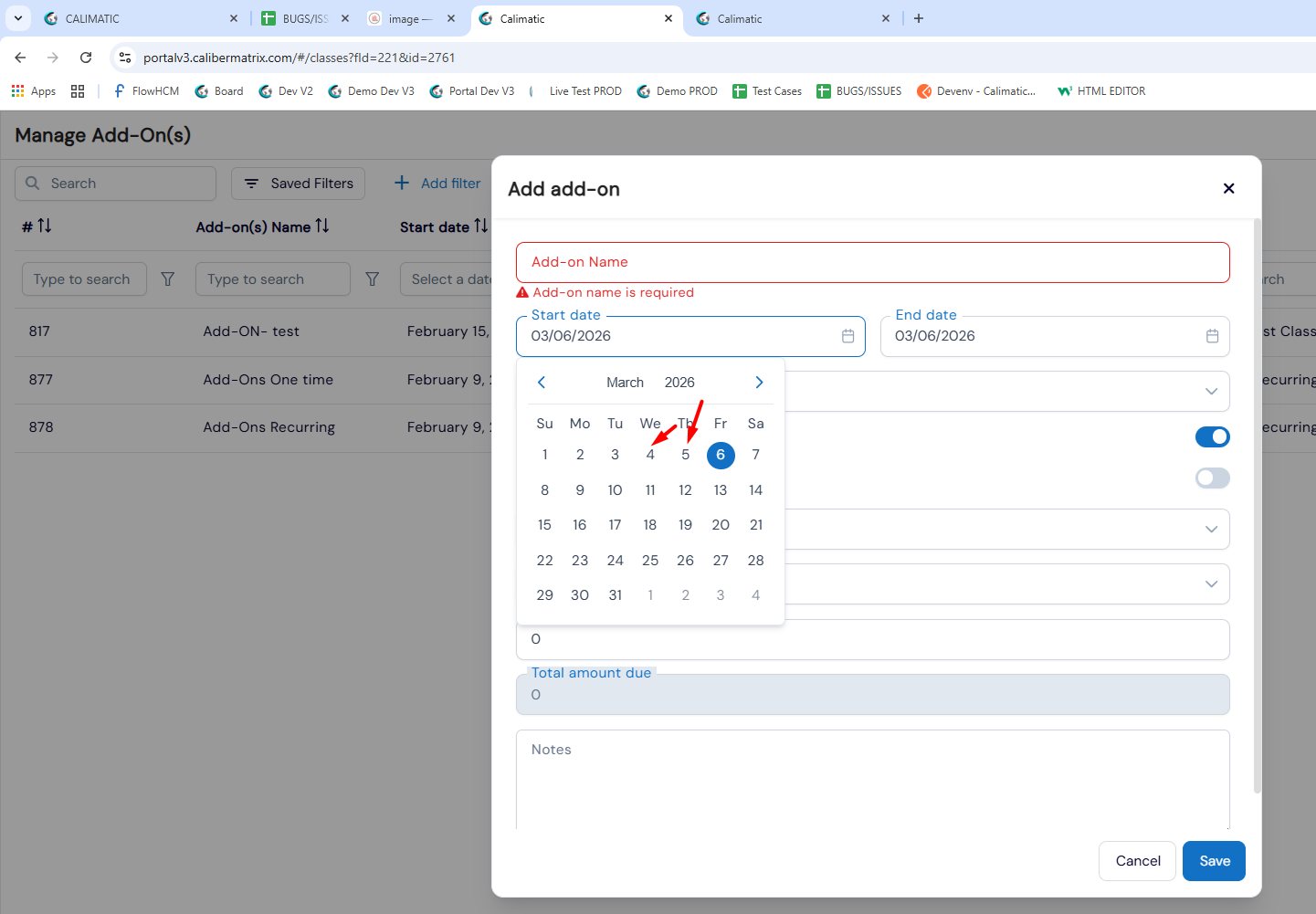Image resolution: width=1316 pixels, height=914 pixels.
Task: Open Portal Dev V3 bookmark
Action: [472, 91]
